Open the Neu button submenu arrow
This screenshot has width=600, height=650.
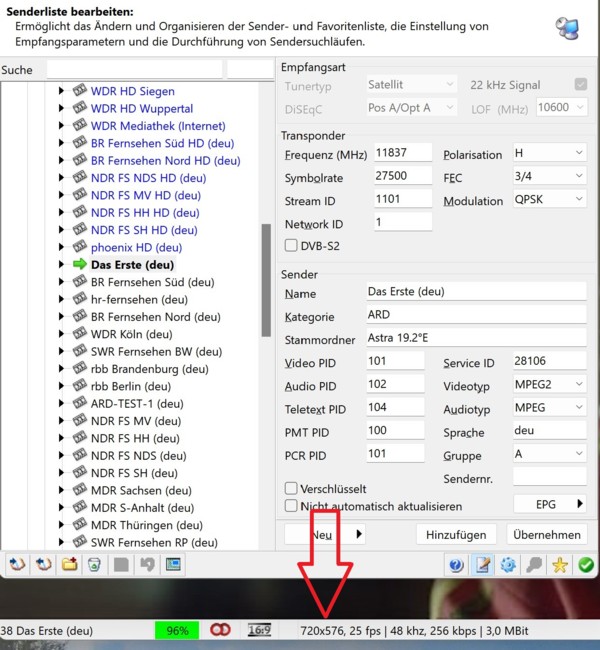(x=359, y=534)
